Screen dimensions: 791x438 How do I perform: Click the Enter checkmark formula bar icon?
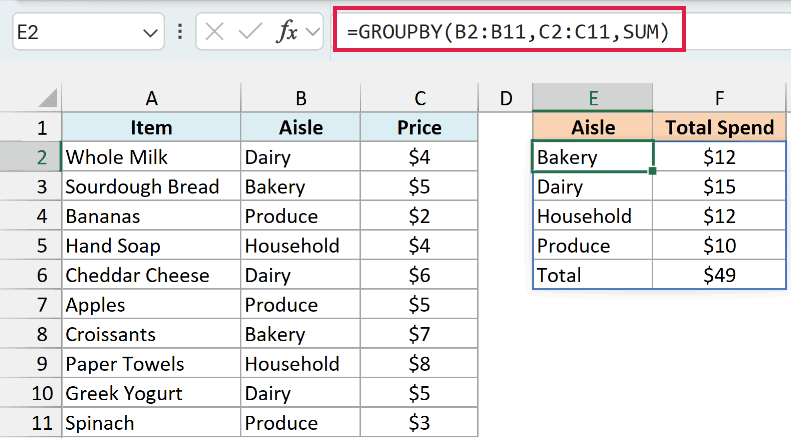pos(250,32)
